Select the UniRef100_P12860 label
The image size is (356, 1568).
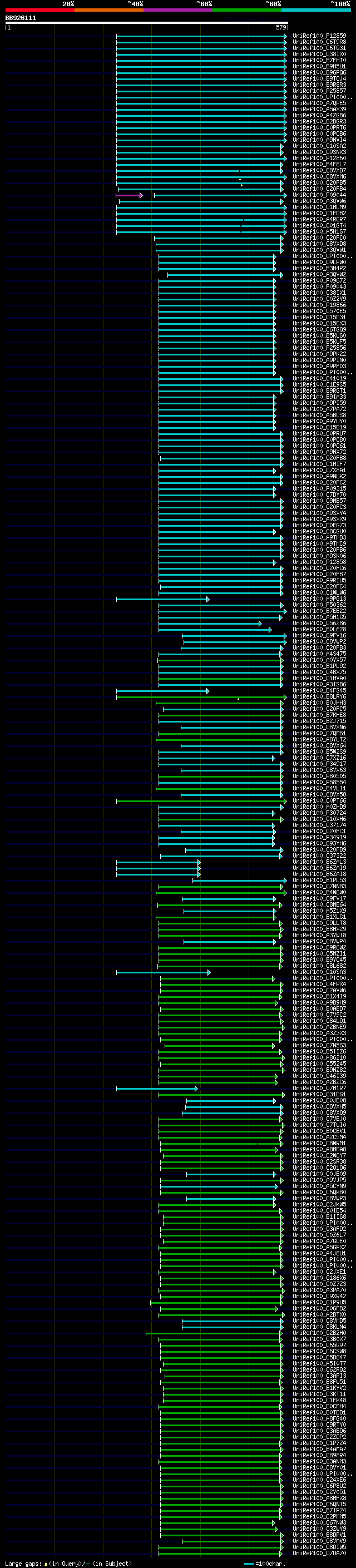[x=319, y=159]
